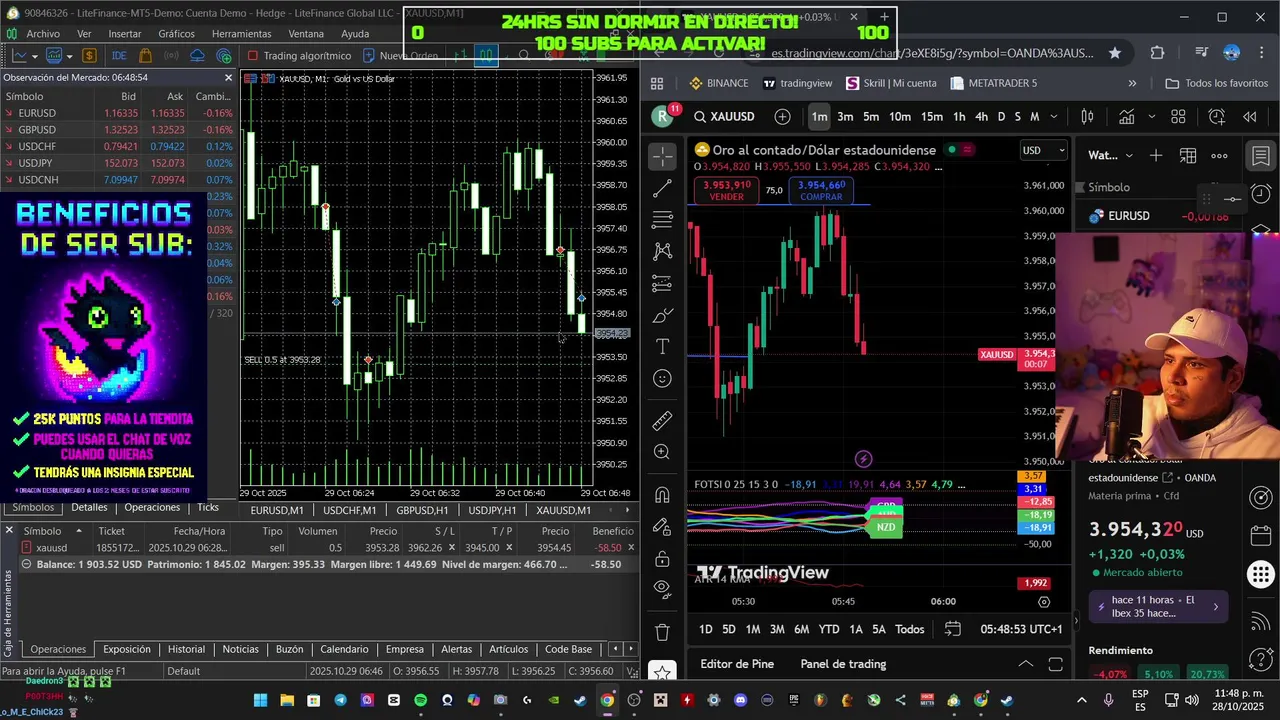1280x720 pixels.
Task: Open the BINANCE bookmark in Chrome
Action: click(718, 83)
